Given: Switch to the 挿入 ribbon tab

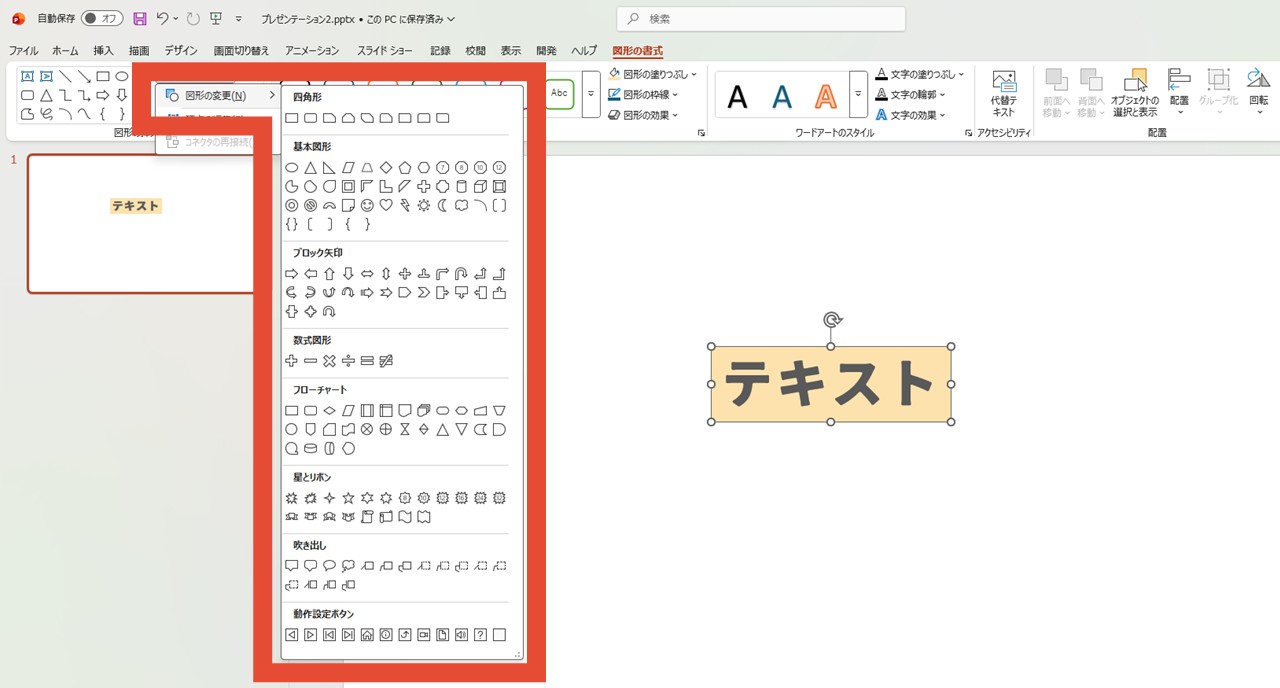Looking at the screenshot, I should click(x=103, y=51).
